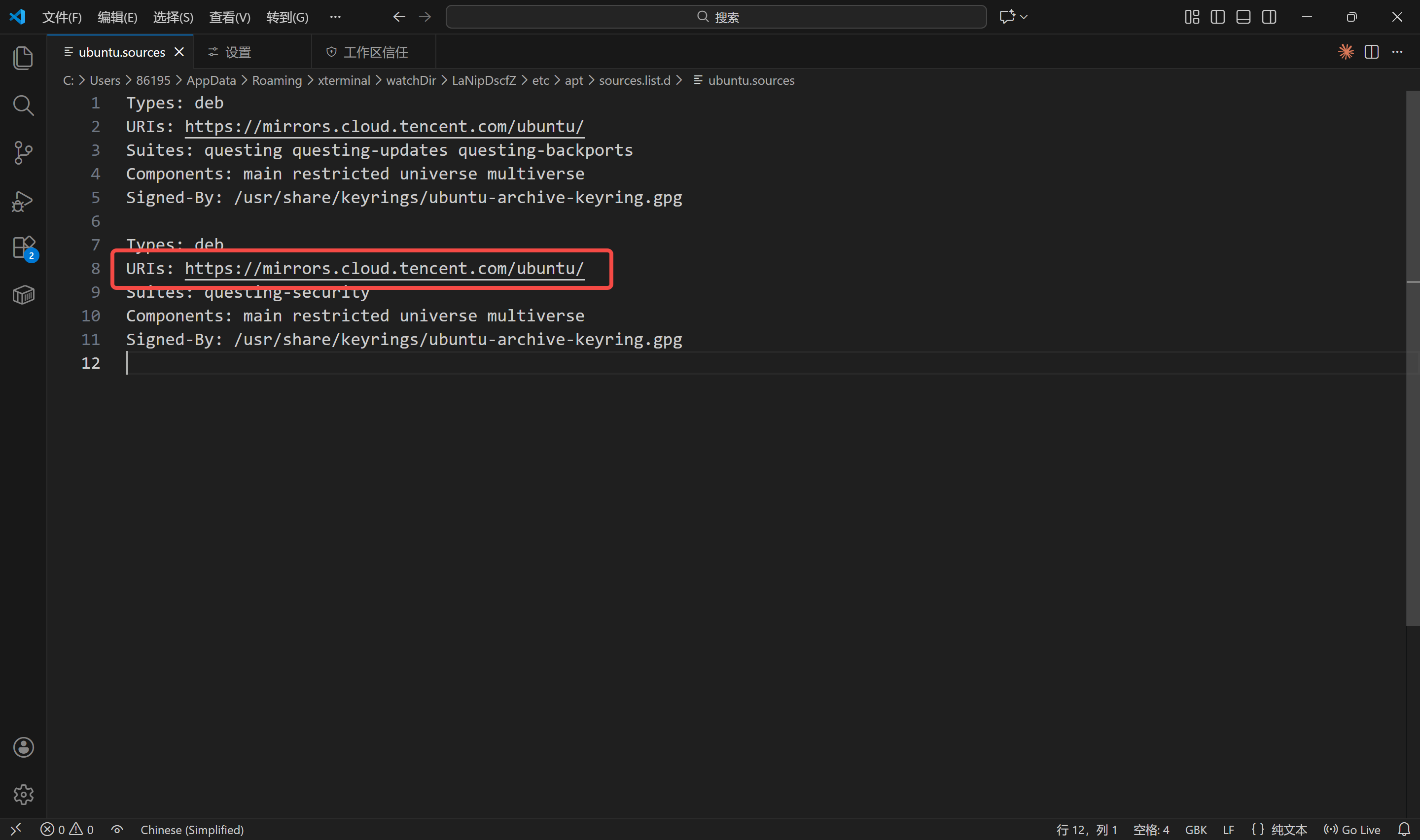Toggle the primary side bar layout button
1420x840 pixels.
point(1217,17)
